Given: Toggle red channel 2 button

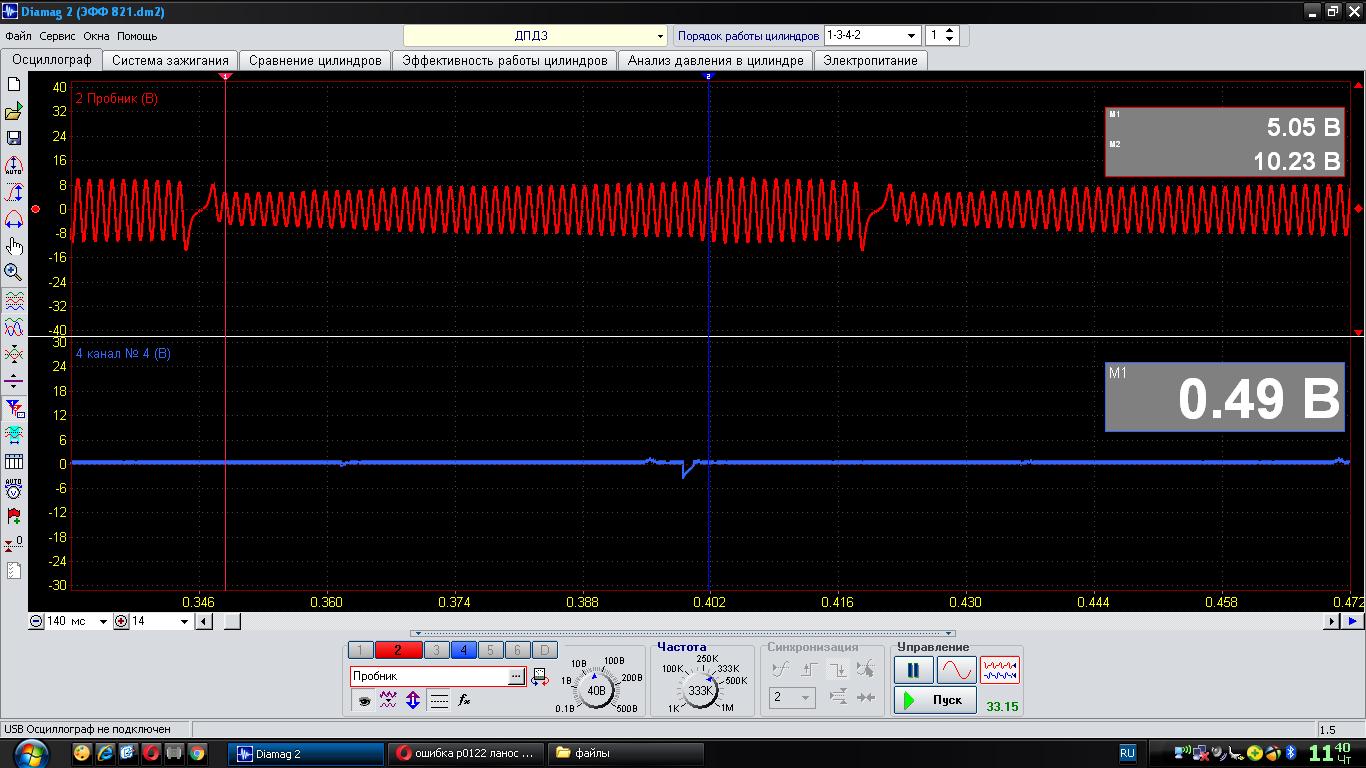Looking at the screenshot, I should pyautogui.click(x=398, y=650).
